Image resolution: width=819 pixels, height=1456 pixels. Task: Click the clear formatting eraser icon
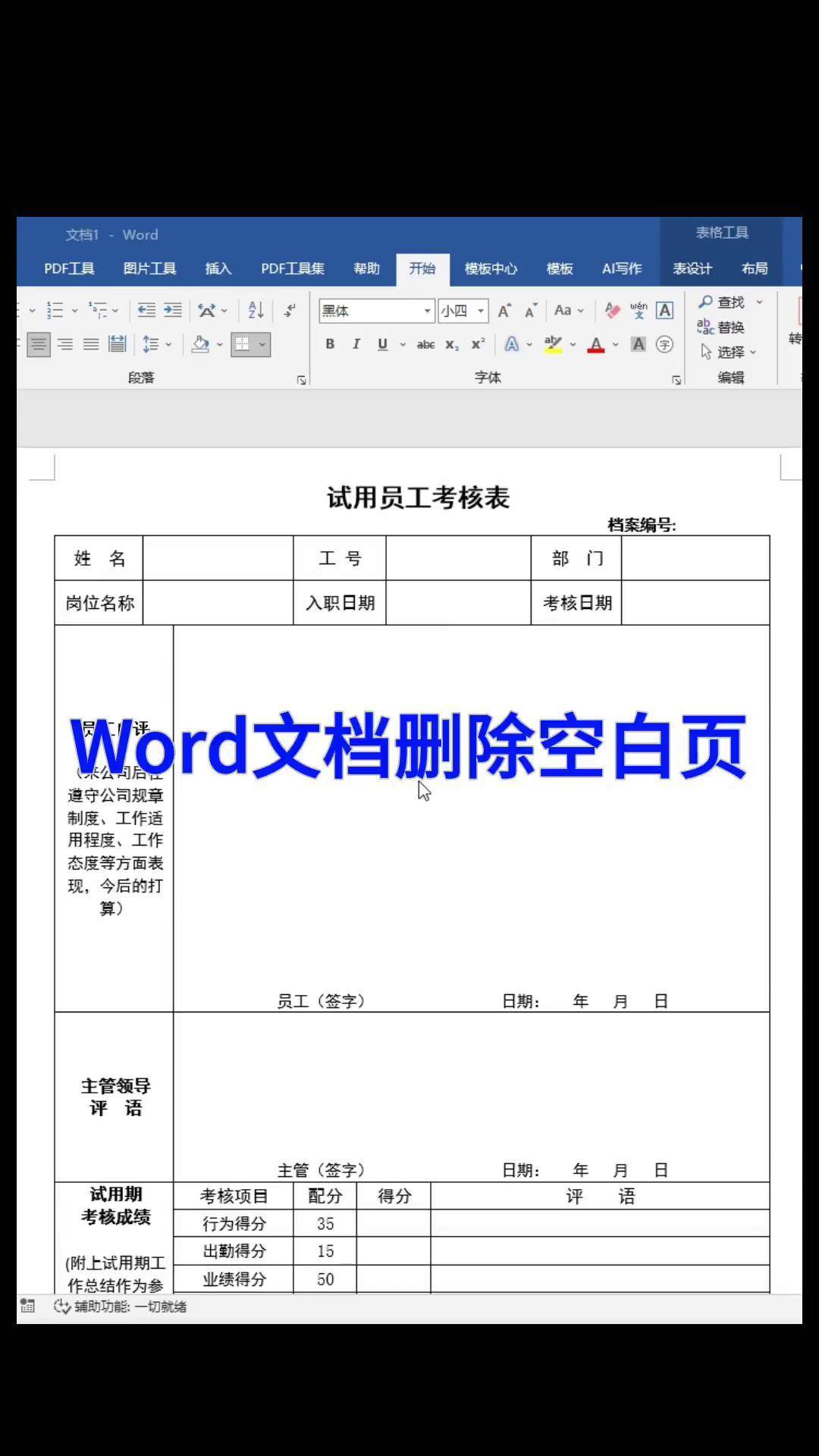pos(612,310)
